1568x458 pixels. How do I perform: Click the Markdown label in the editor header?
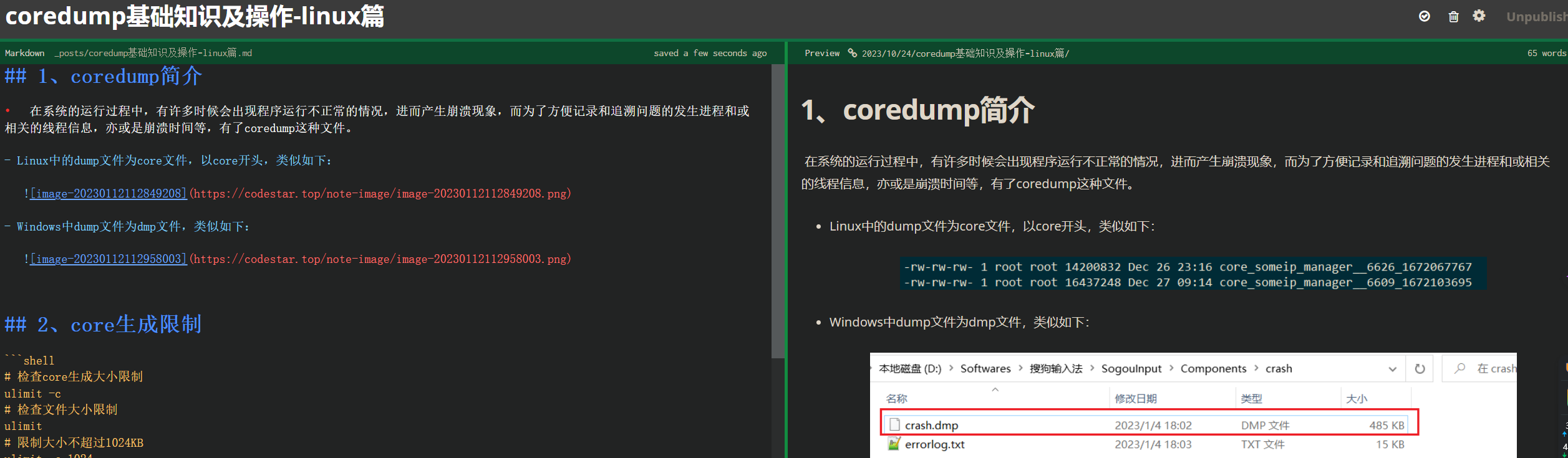click(x=25, y=54)
